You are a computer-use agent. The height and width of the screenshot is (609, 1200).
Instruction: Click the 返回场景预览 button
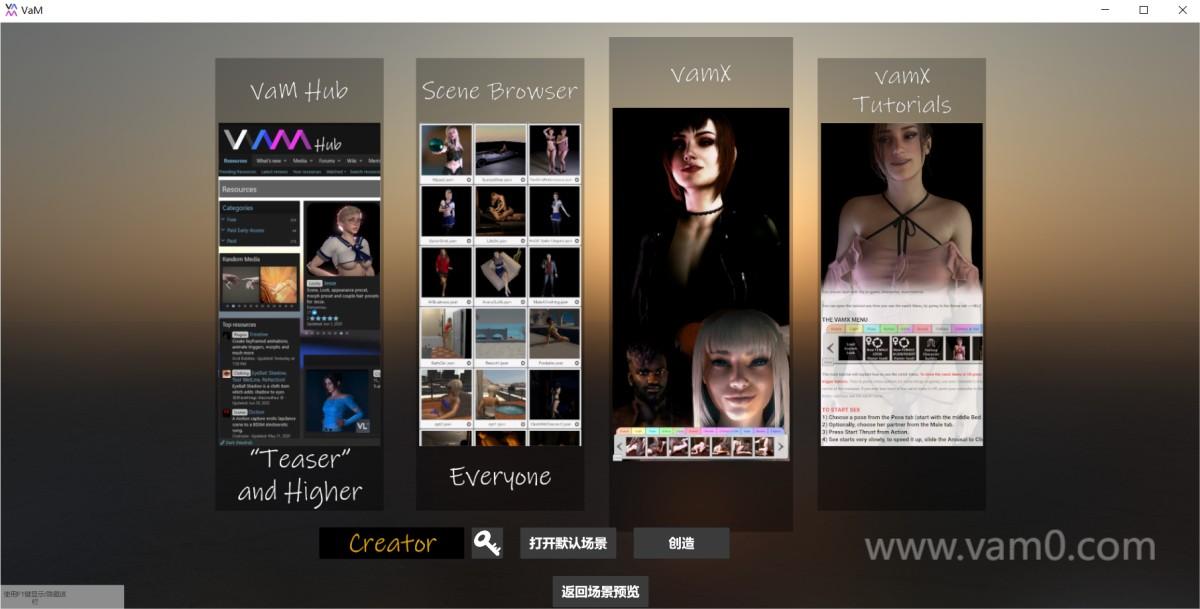coord(600,591)
